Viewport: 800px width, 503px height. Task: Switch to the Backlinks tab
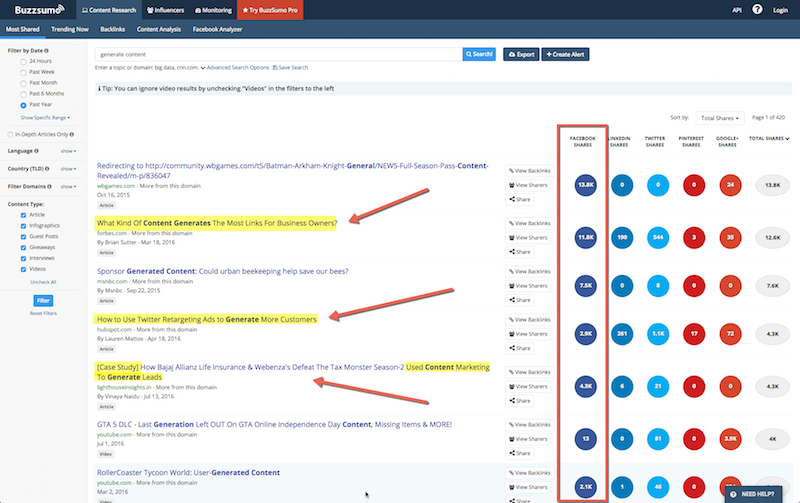112,29
